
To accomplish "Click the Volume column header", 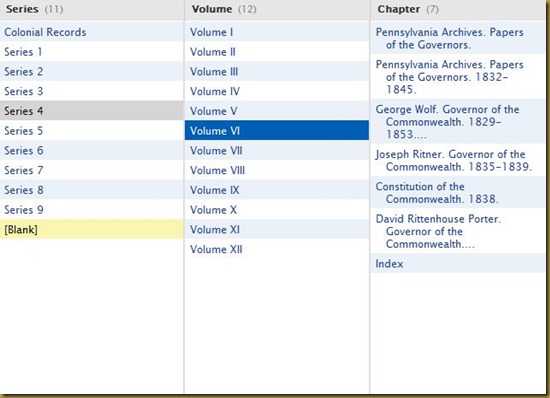I will coord(277,9).
